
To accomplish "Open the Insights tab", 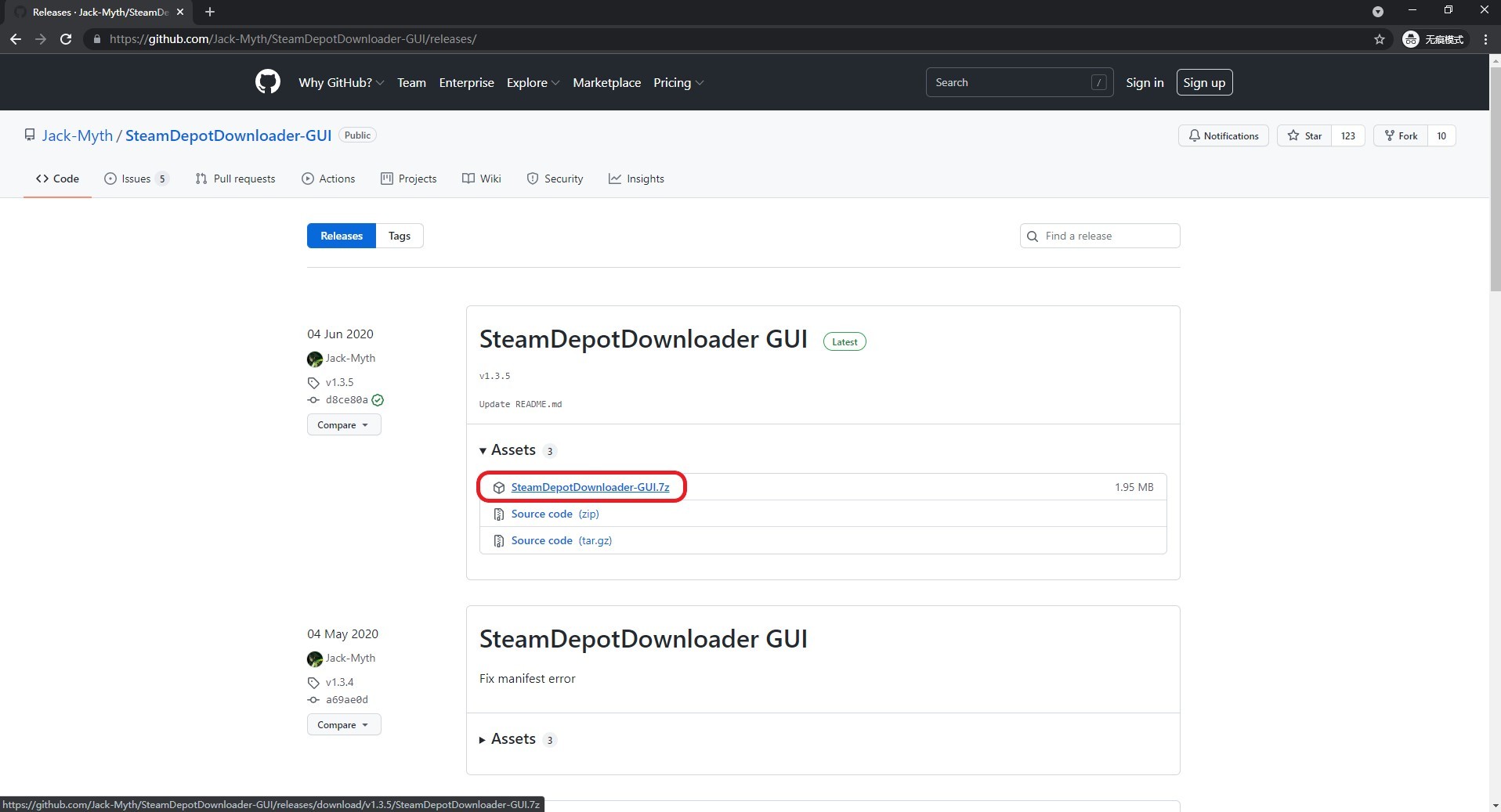I will (x=636, y=179).
